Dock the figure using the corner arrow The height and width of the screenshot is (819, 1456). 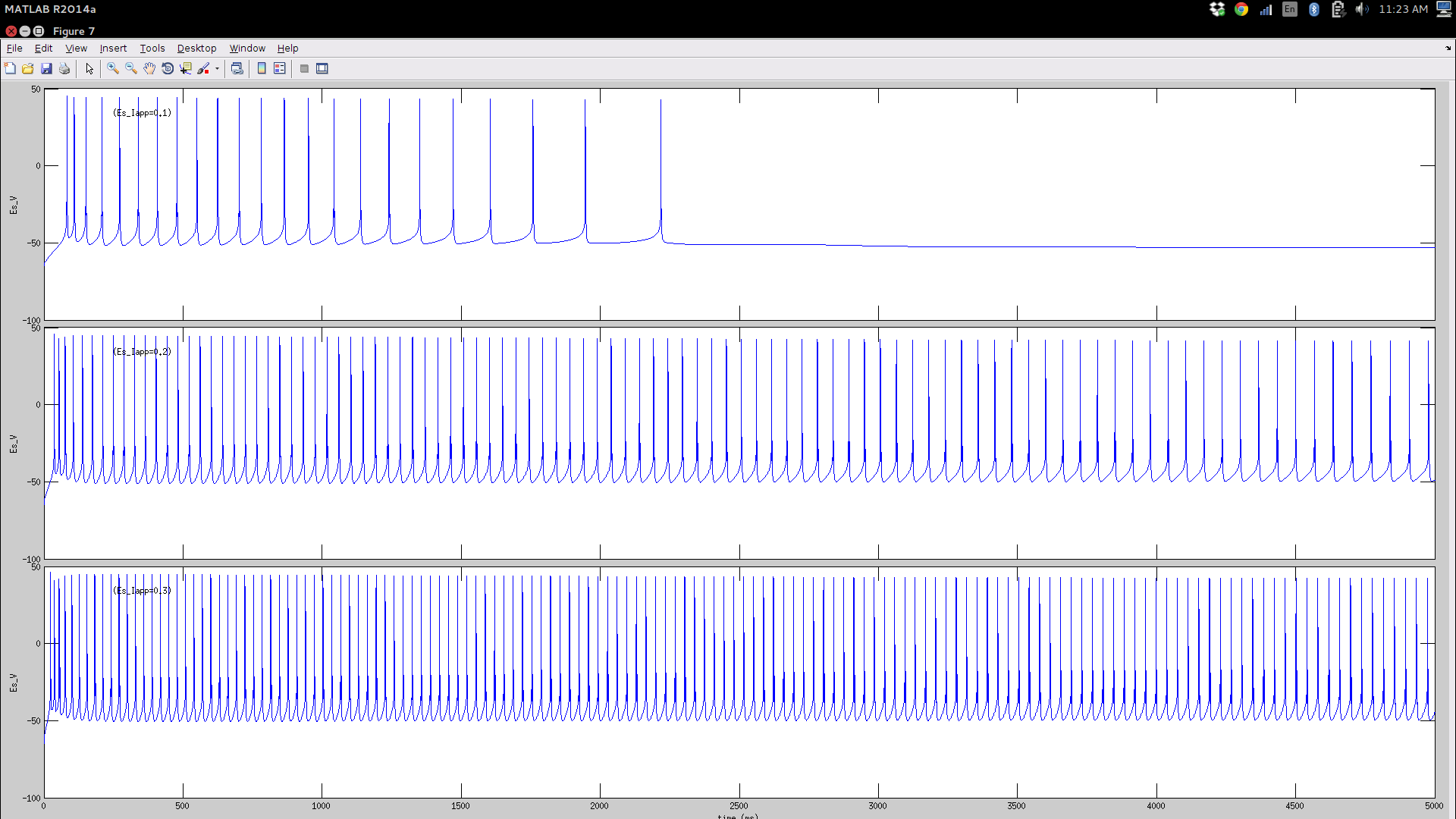point(1448,48)
